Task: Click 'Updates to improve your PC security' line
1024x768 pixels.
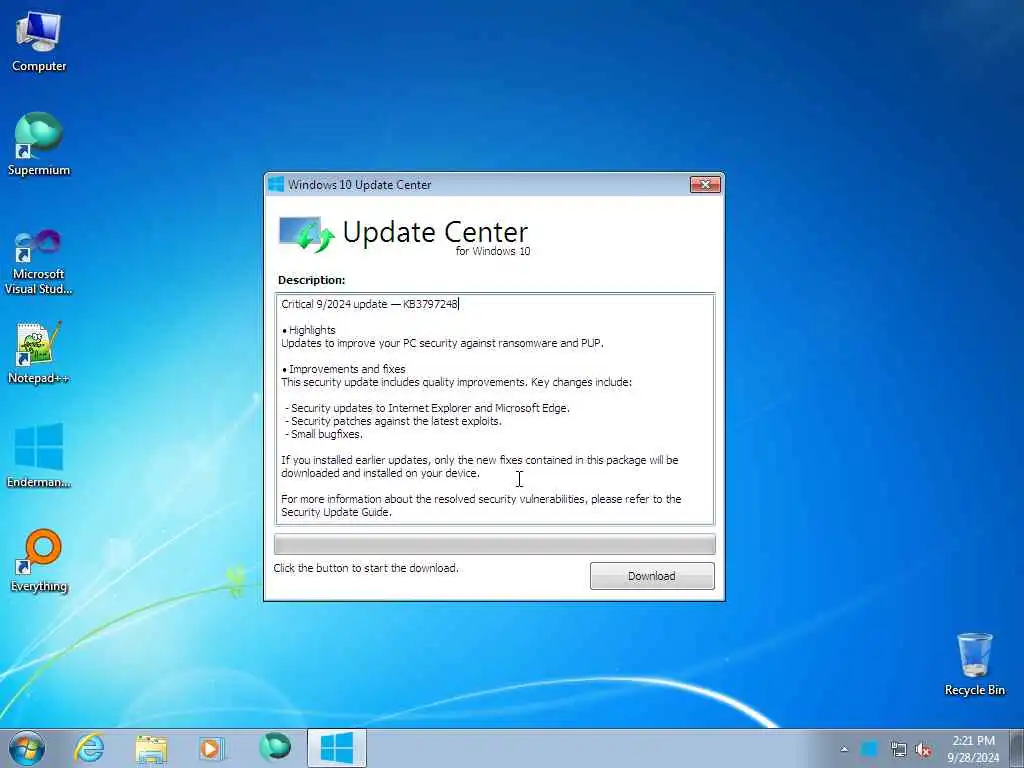Action: (442, 343)
